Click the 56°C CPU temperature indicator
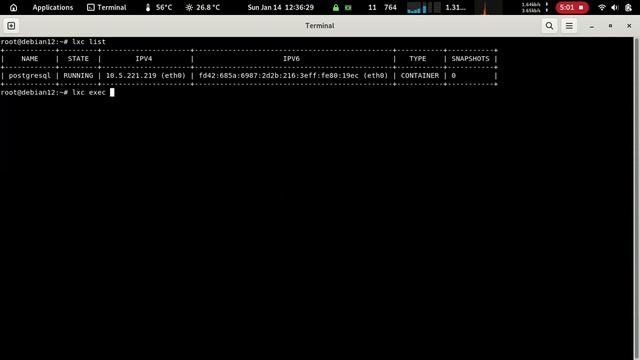The width and height of the screenshot is (640, 360). (x=158, y=7)
